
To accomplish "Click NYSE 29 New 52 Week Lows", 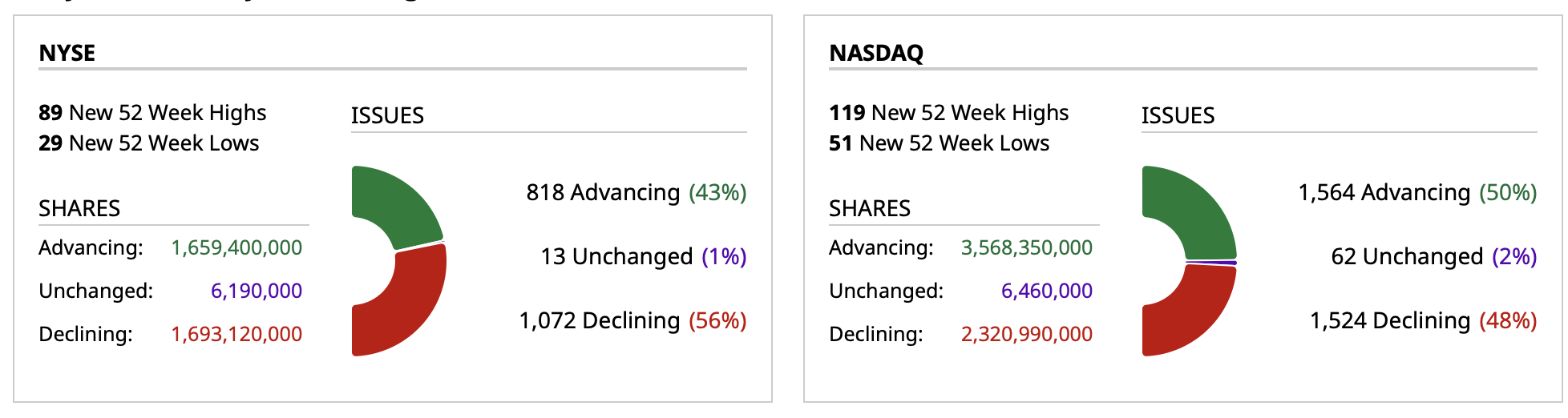I will [x=149, y=143].
